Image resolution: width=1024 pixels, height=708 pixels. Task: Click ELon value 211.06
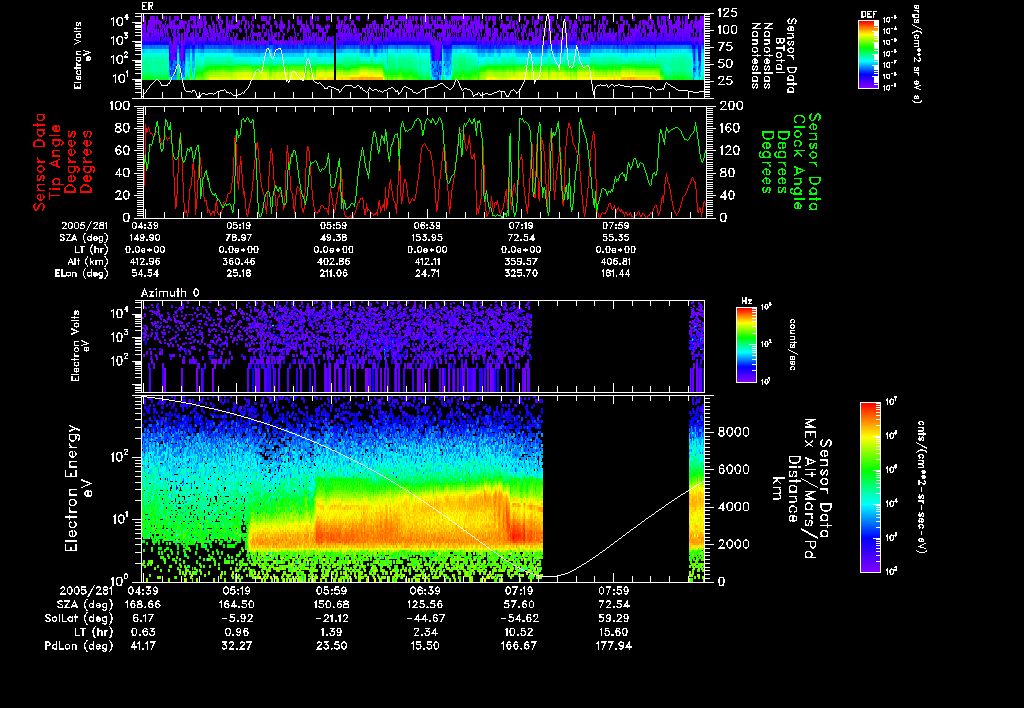coord(333,274)
